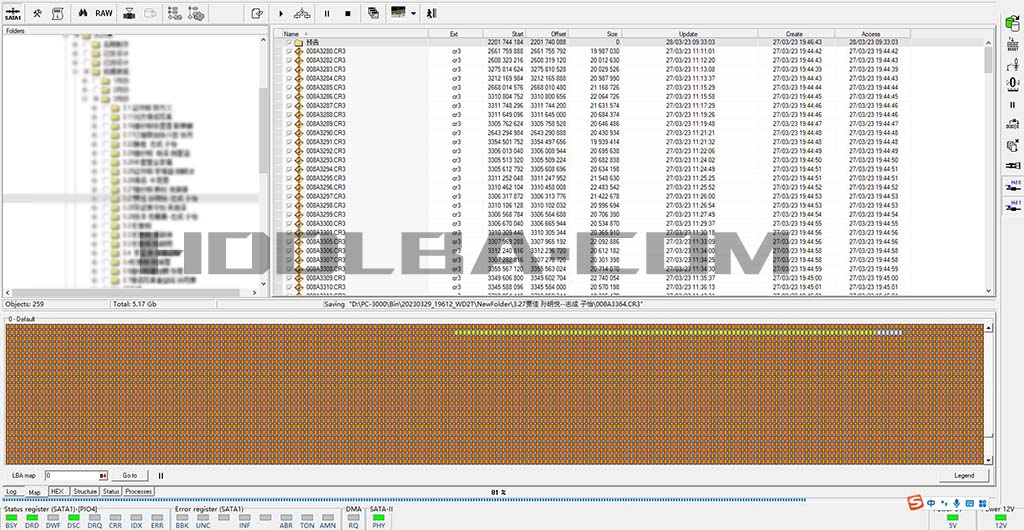
Task: Open RAW recovery mode
Action: [104, 13]
